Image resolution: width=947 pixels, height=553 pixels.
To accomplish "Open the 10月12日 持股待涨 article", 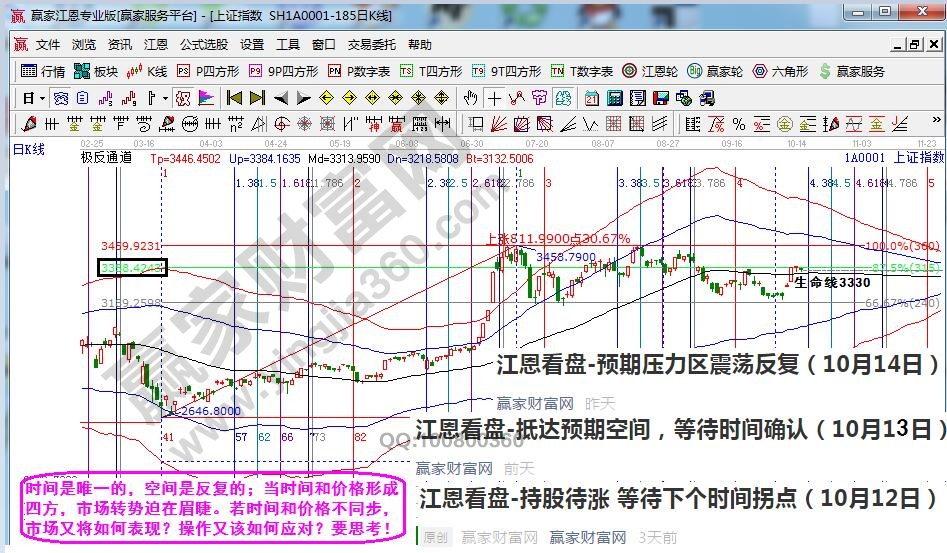I will 678,498.
